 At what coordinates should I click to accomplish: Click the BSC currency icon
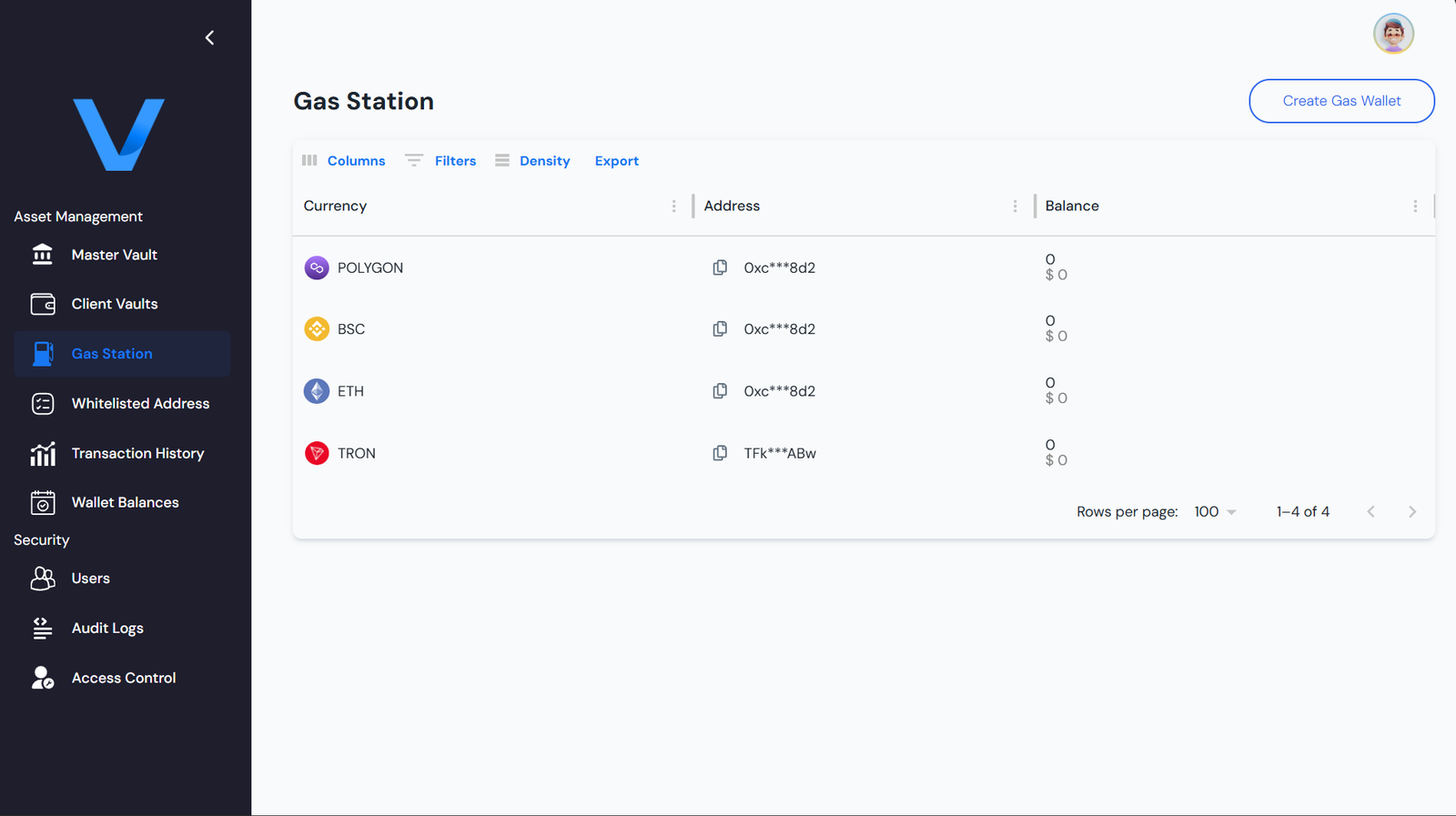tap(317, 329)
